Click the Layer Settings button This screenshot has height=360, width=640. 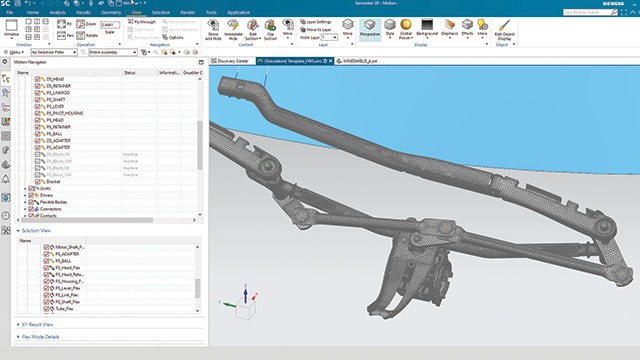316,22
